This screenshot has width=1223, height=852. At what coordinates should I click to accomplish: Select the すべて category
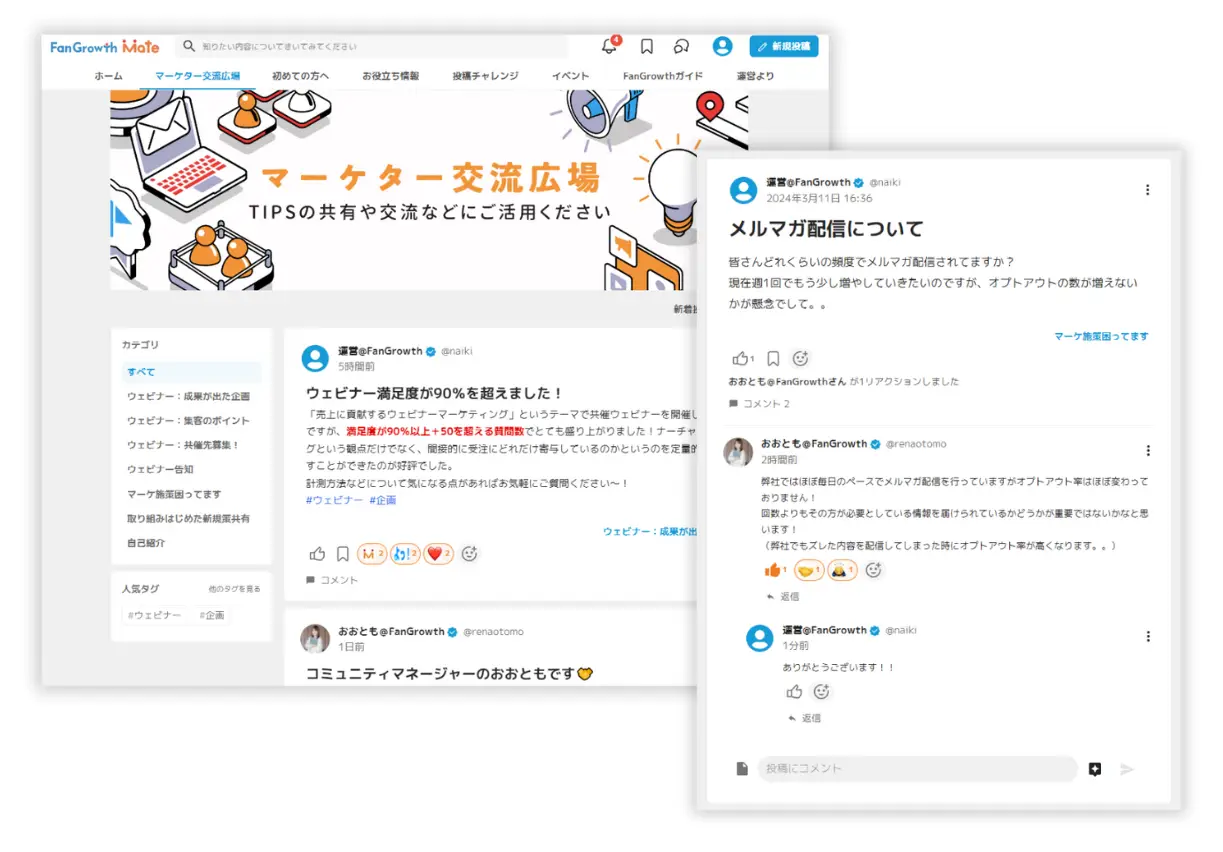191,372
